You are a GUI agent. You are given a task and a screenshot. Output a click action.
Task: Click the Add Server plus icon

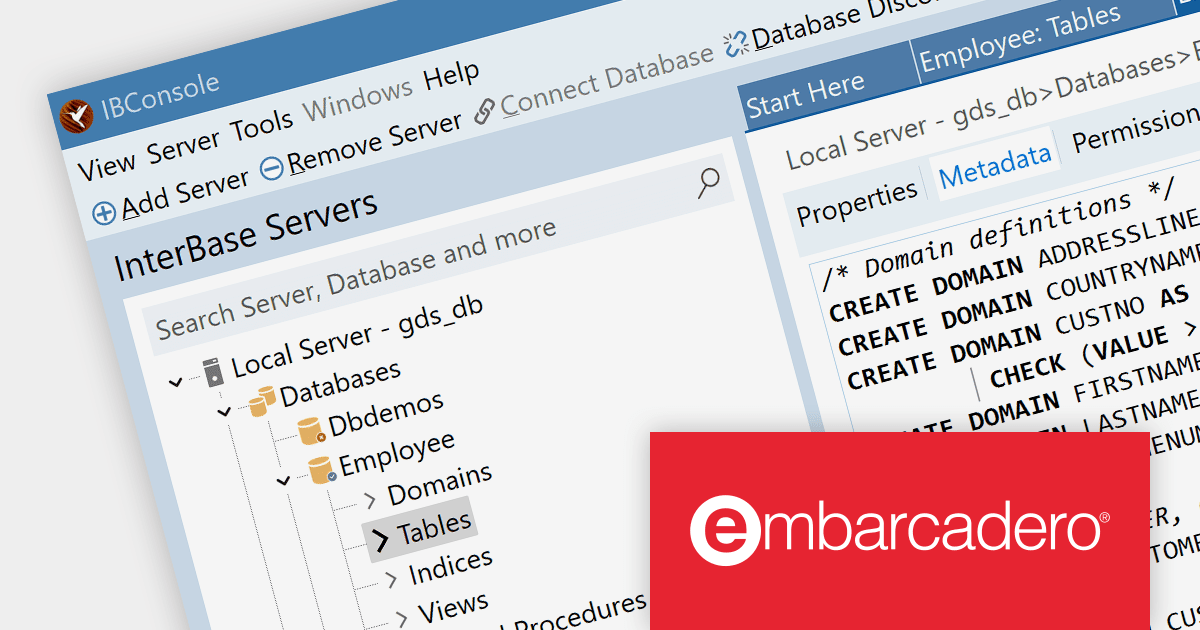104,213
